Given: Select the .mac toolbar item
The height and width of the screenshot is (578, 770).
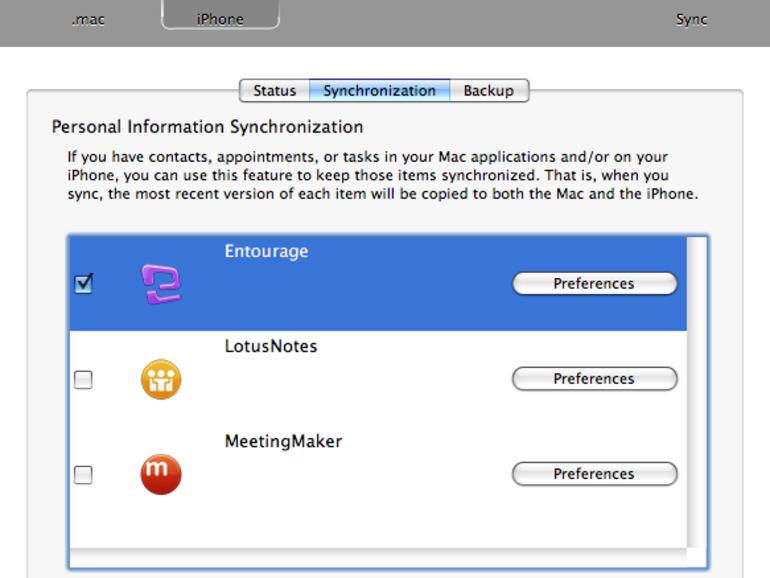Looking at the screenshot, I should [x=88, y=19].
